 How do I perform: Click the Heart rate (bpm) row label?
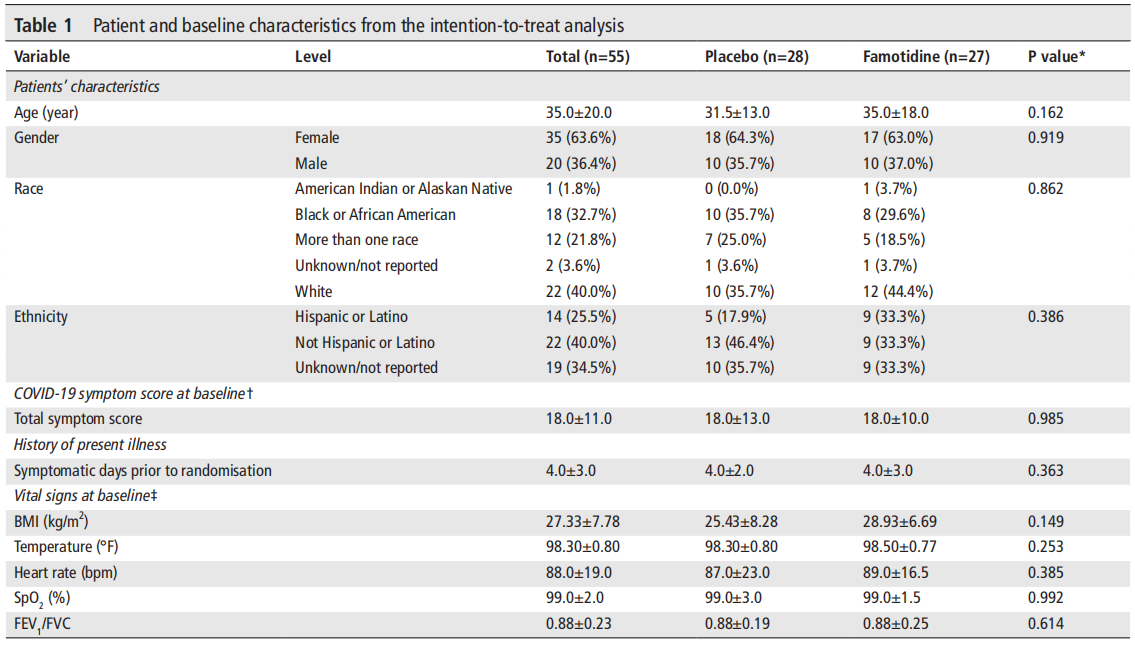click(x=68, y=573)
